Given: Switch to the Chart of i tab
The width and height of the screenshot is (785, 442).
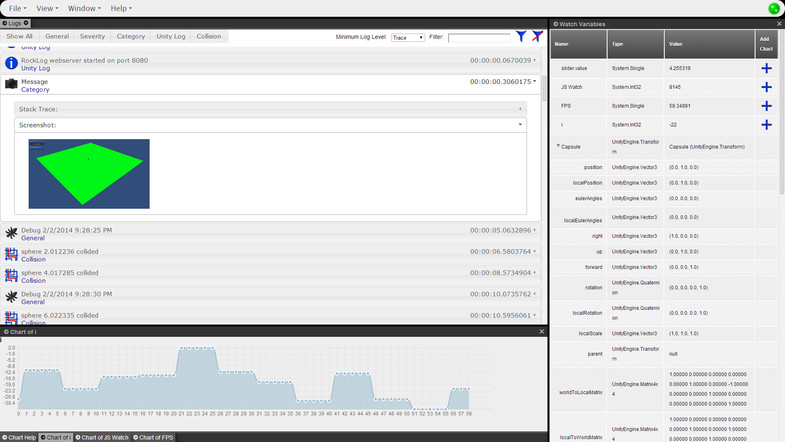Looking at the screenshot, I should point(56,437).
